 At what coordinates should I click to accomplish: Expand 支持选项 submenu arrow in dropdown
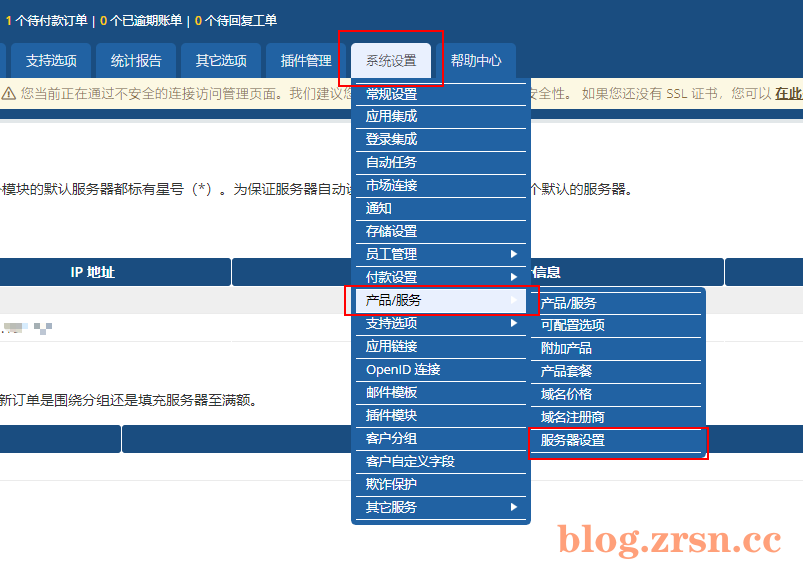pos(514,323)
